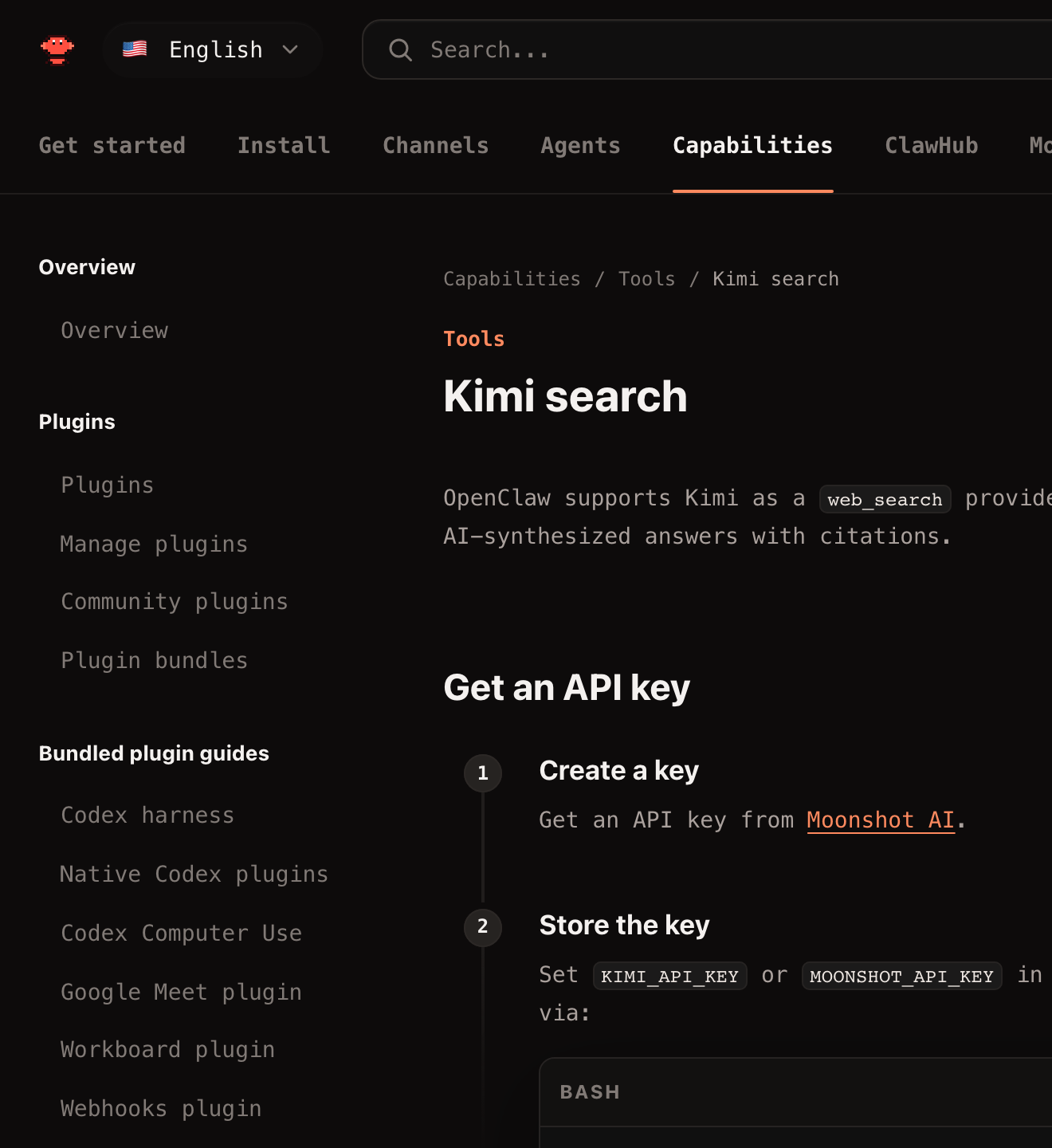Go to Manage plugins page

click(x=154, y=544)
